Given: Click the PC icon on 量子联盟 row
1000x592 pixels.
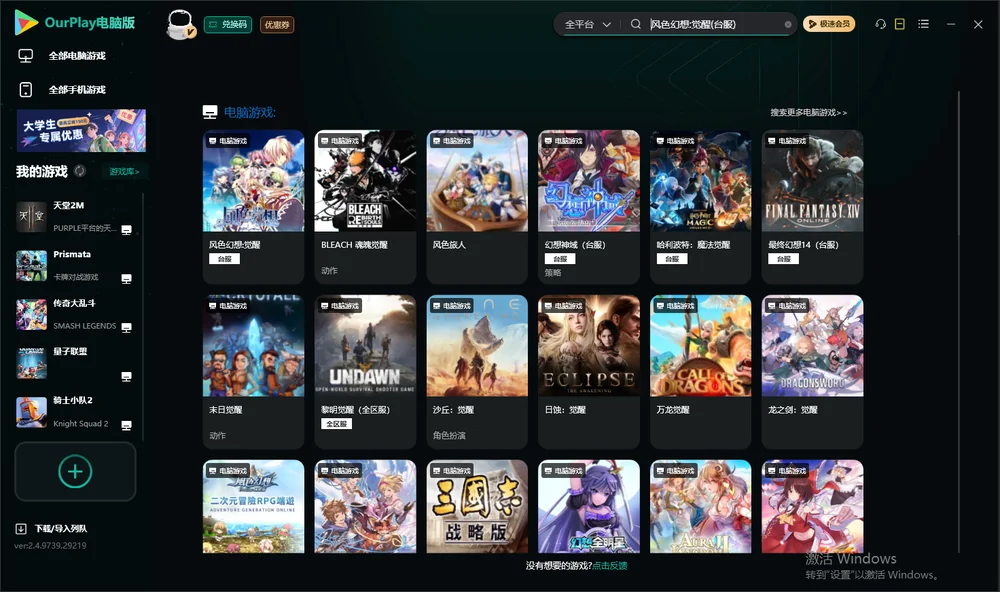Looking at the screenshot, I should tap(126, 376).
